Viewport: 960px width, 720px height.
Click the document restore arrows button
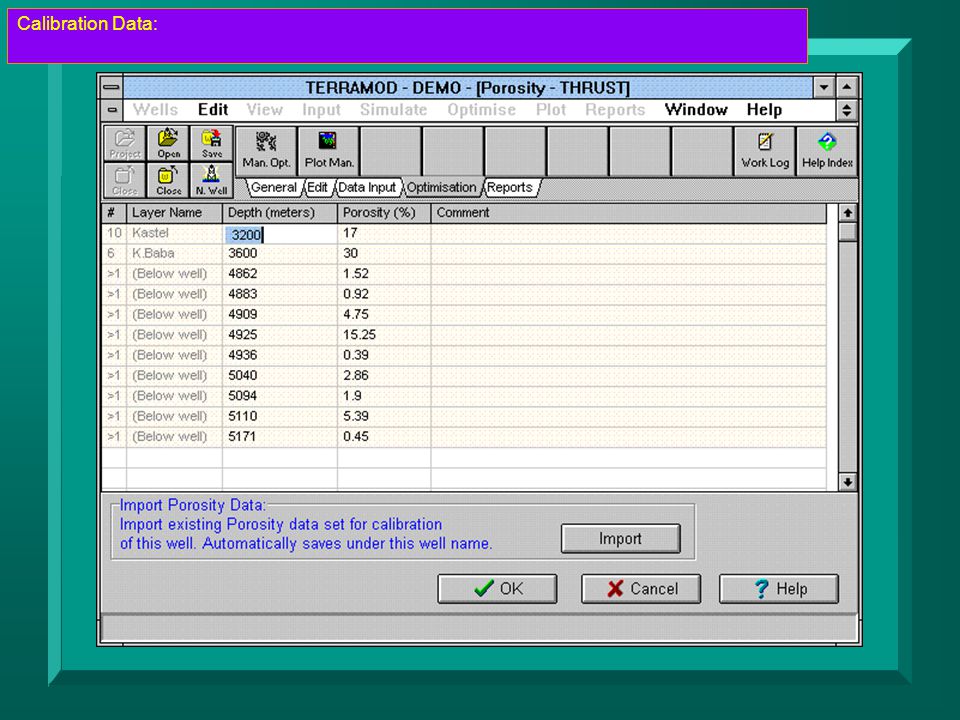point(847,110)
